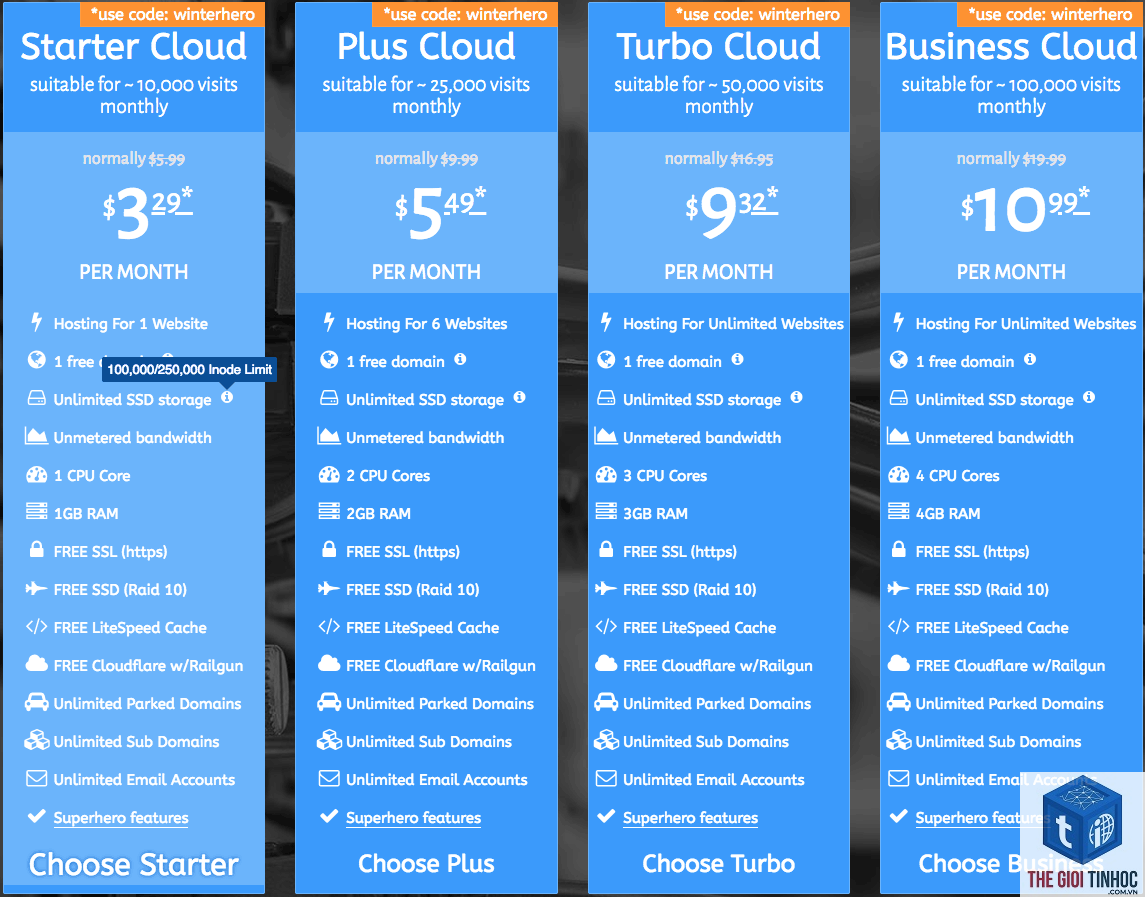Click info icon beside Plus Cloud free domain
Image resolution: width=1145 pixels, height=897 pixels.
[x=460, y=359]
